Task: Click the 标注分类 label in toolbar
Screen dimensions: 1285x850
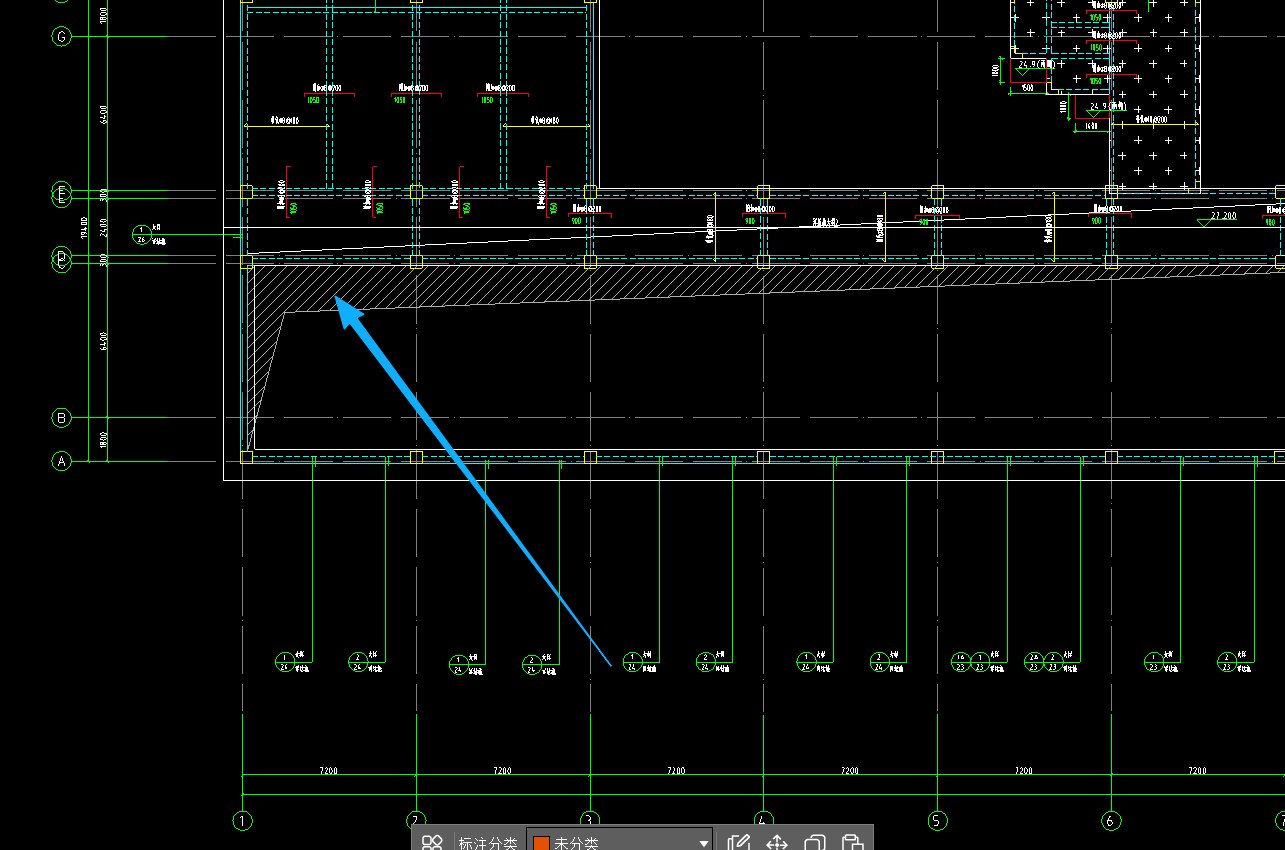Action: tap(488, 843)
